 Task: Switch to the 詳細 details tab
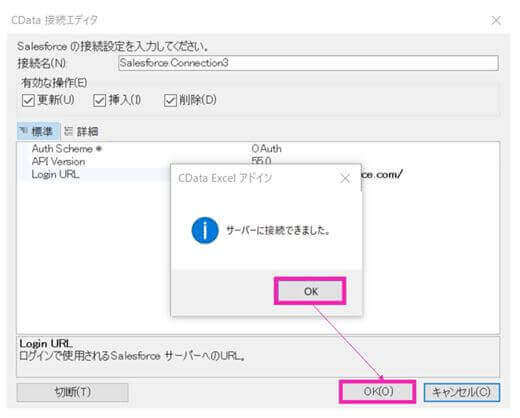(82, 131)
